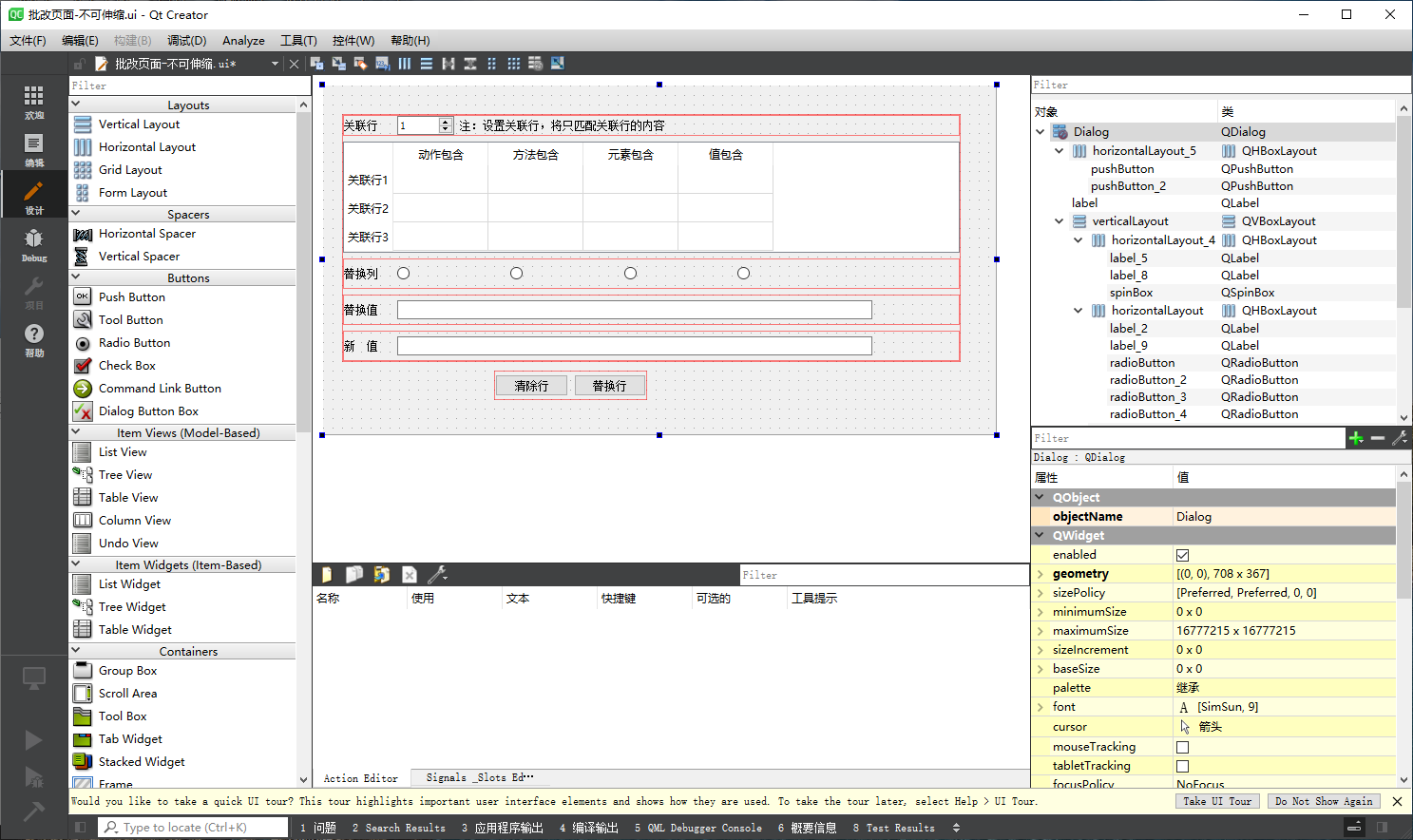
Task: Select radio button under 值包含 column
Action: tap(744, 274)
